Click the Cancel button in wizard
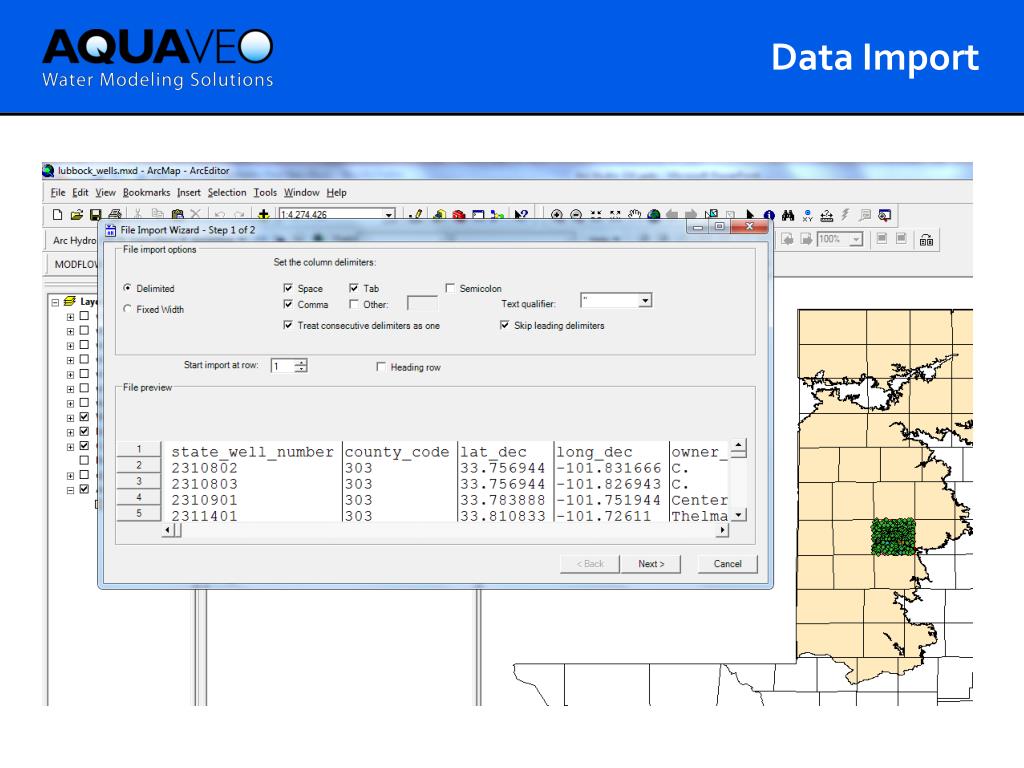 (728, 564)
